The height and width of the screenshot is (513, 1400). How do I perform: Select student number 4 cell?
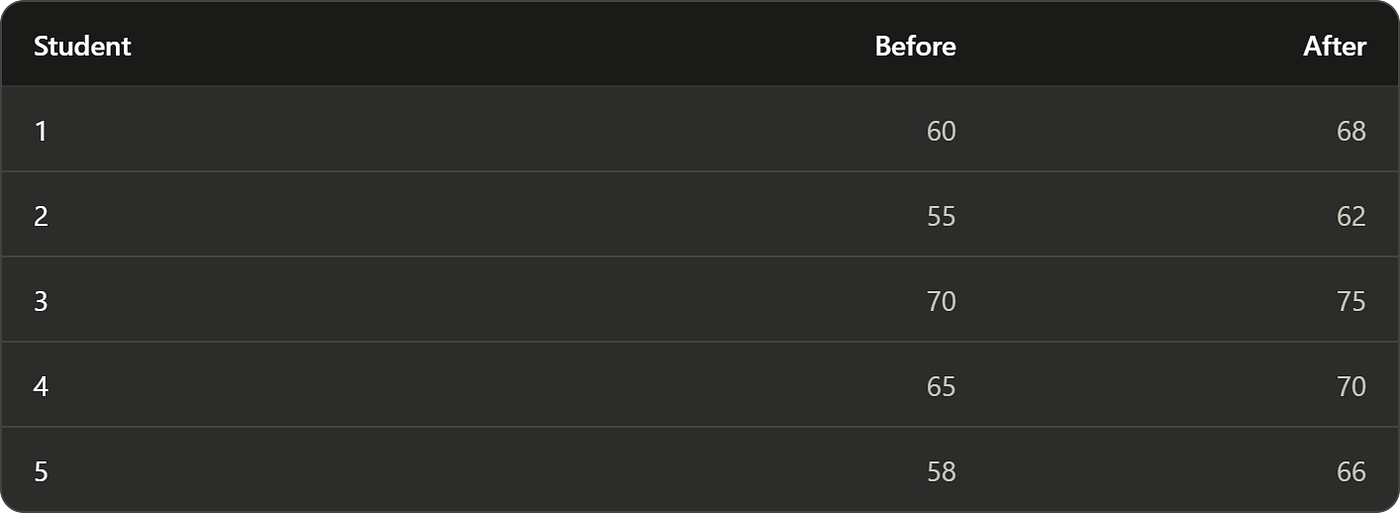click(41, 386)
